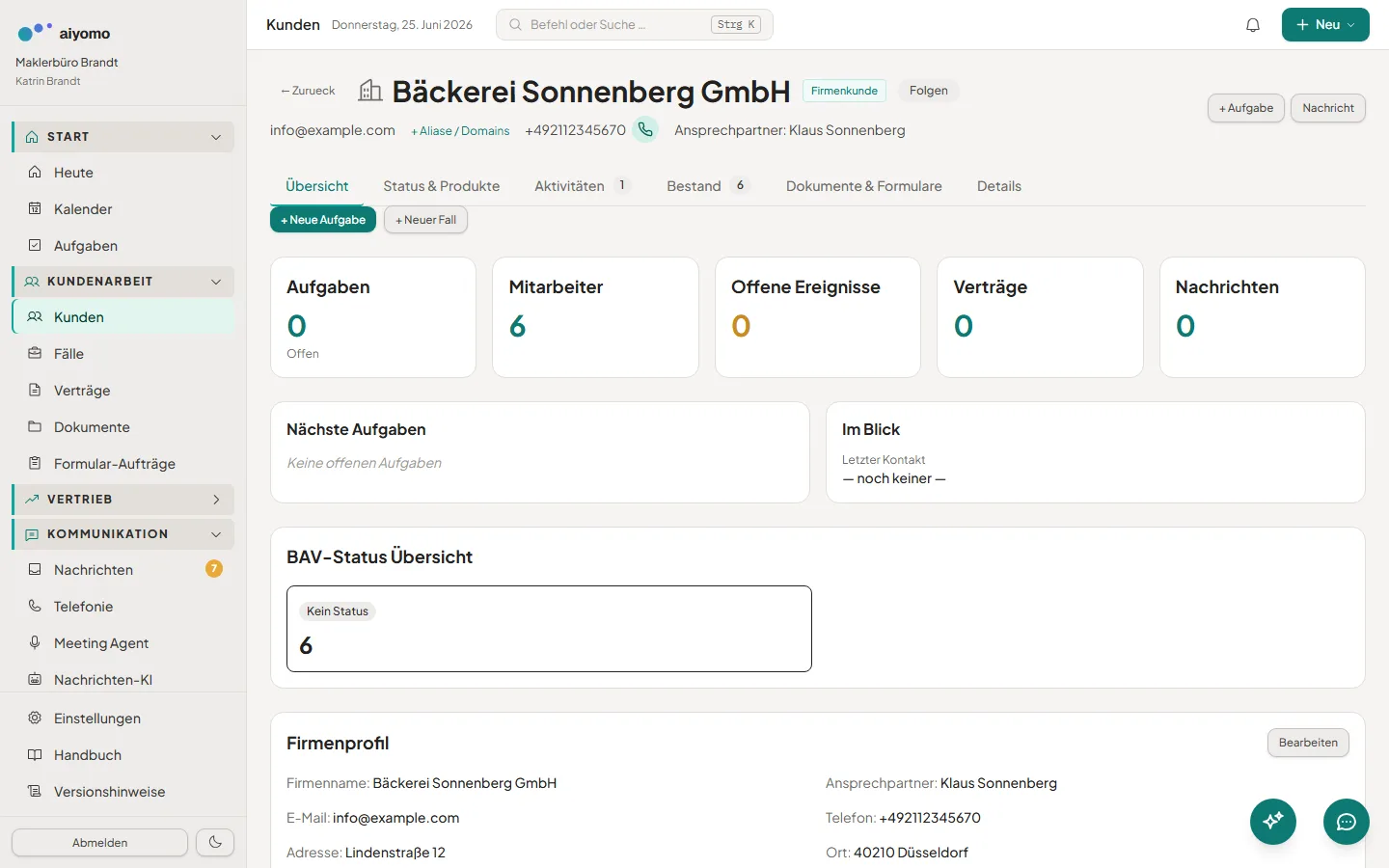
Task: Open the notifications bell
Action: tap(1253, 25)
